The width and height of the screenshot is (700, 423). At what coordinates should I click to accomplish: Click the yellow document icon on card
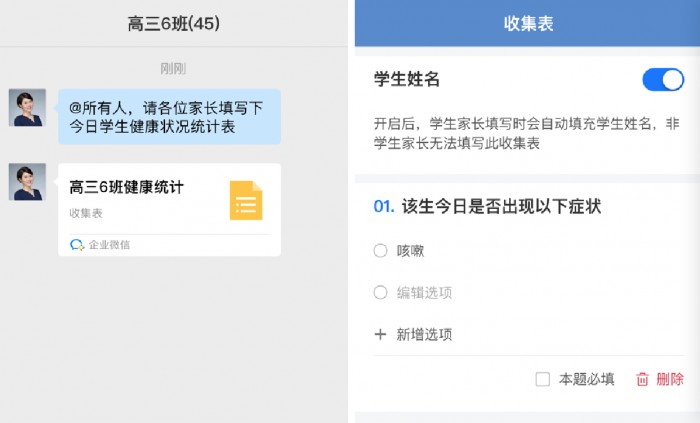tap(246, 200)
